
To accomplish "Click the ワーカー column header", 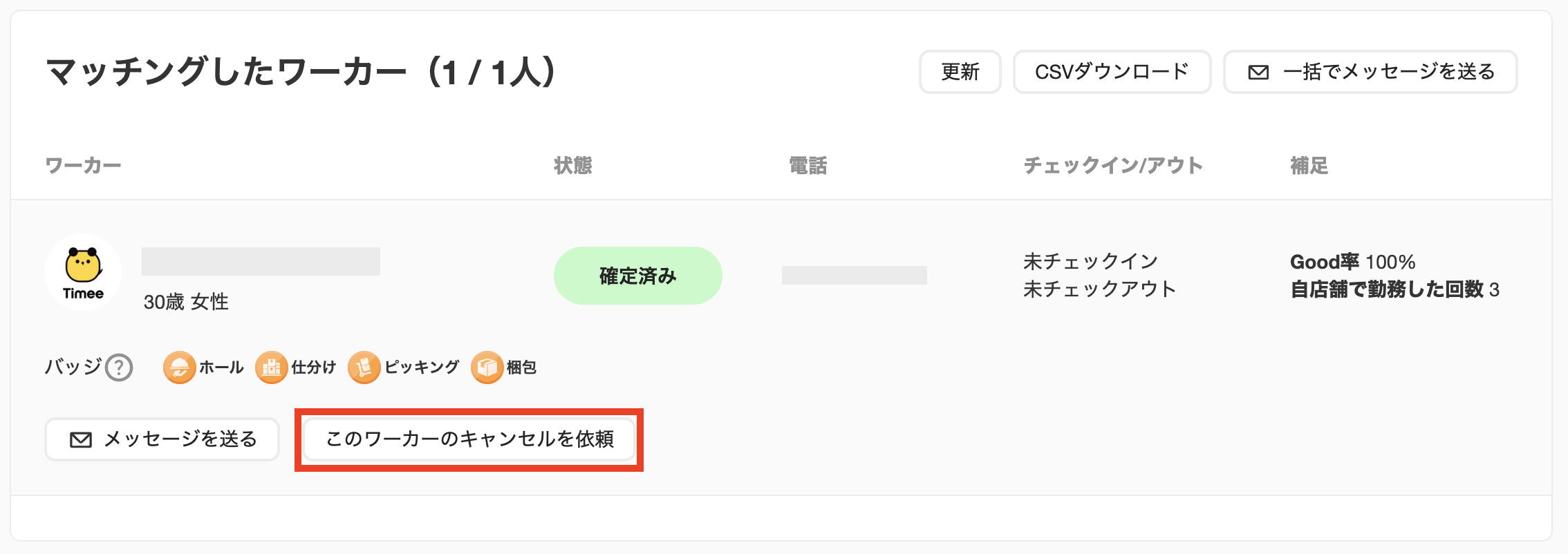I will click(x=83, y=166).
